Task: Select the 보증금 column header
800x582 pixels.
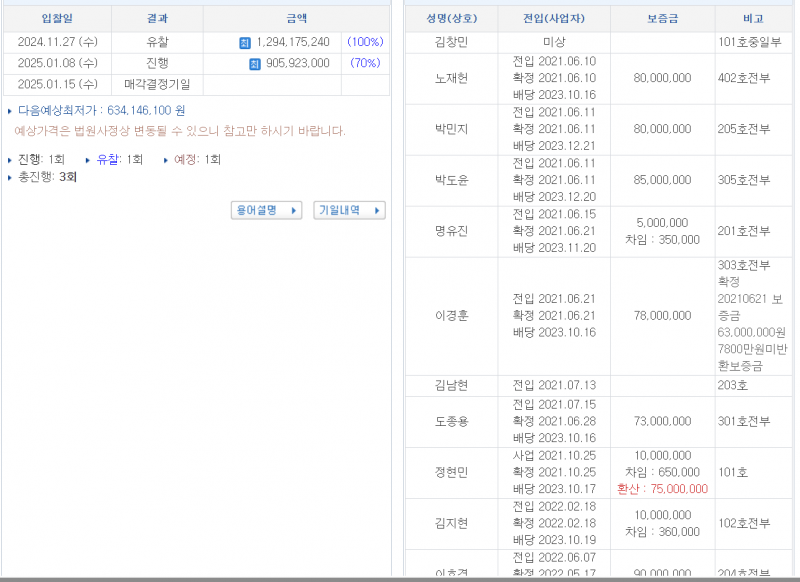Action: [x=662, y=18]
